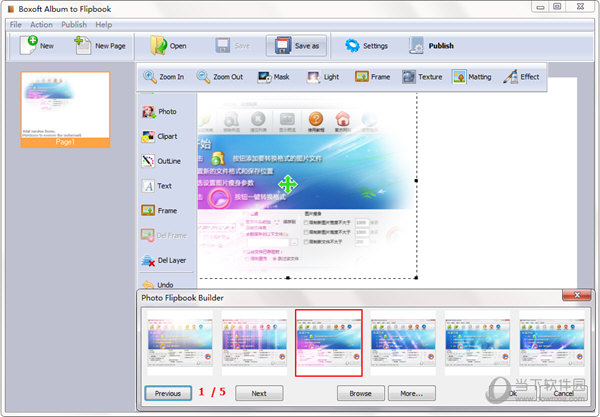Open the Action menu
Screen dimensions: 600x417
click(41, 24)
